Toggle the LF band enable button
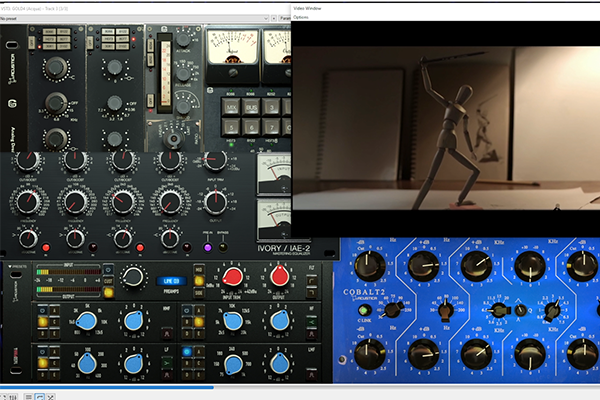This screenshot has height=400, width=600. click(x=43, y=351)
